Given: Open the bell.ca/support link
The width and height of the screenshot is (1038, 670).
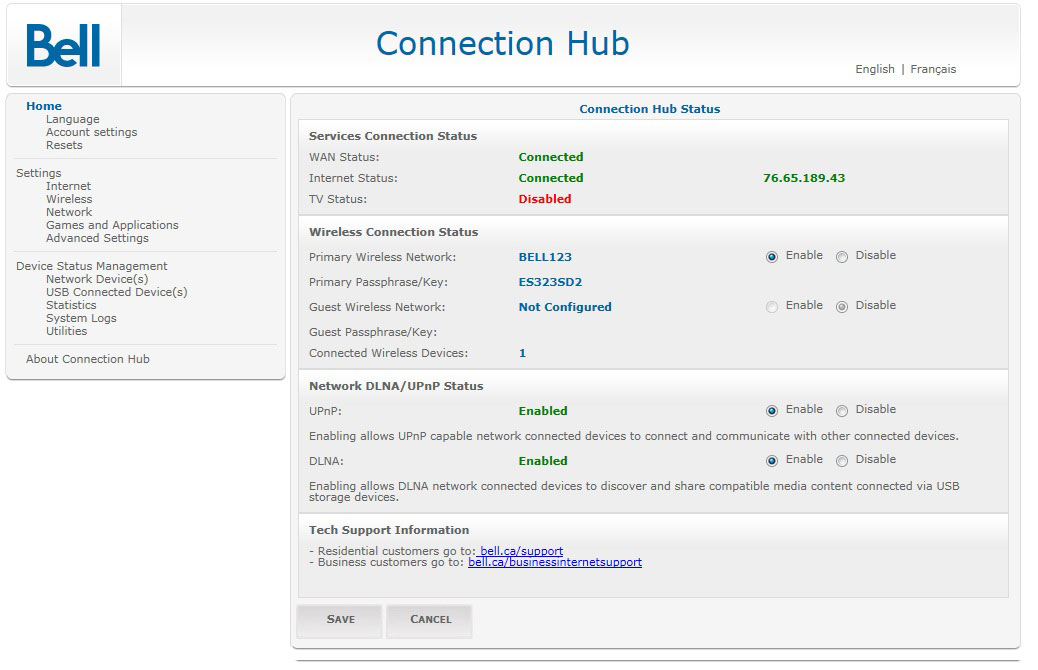Looking at the screenshot, I should [520, 551].
